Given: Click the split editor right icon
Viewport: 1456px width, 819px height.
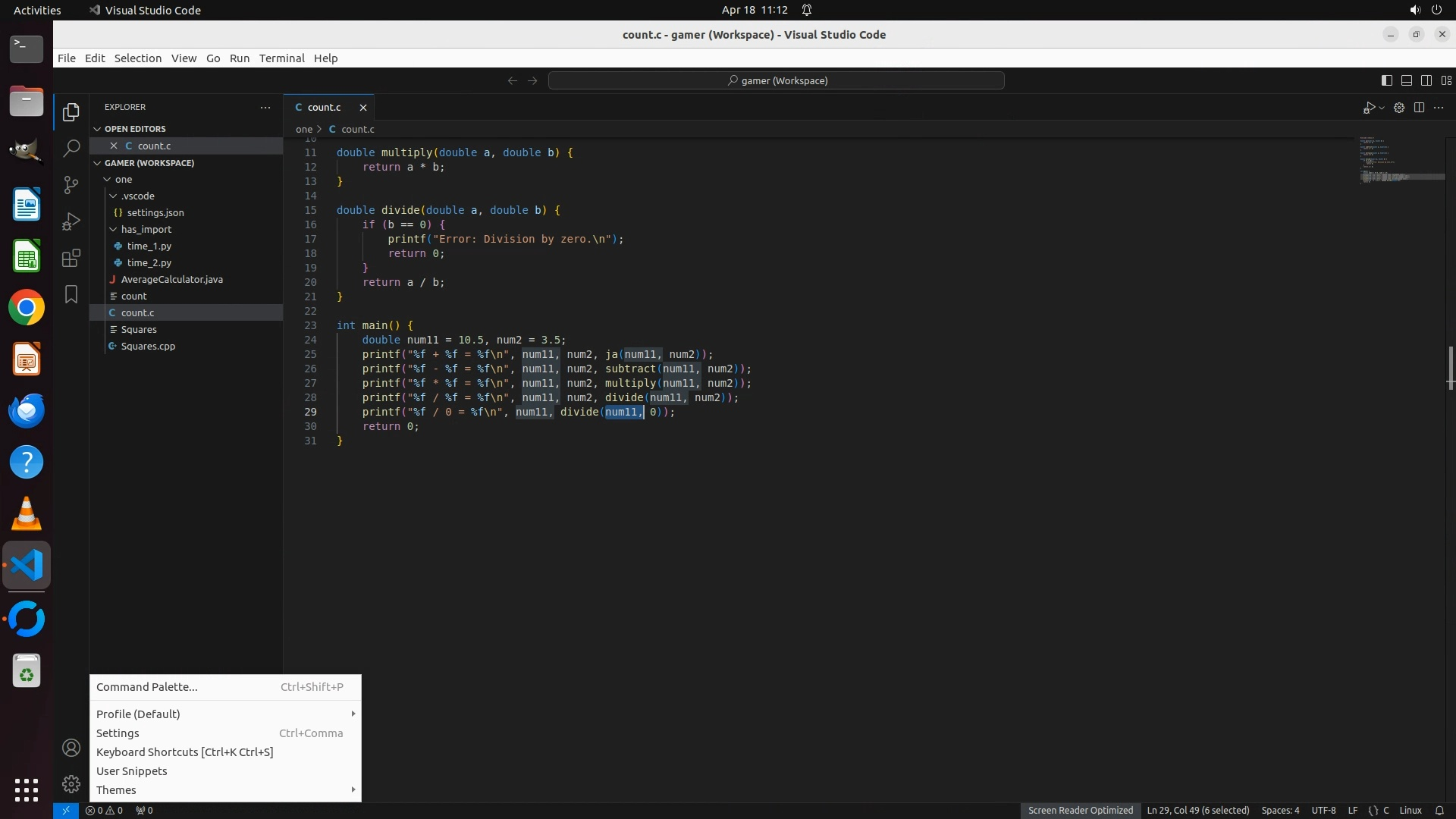Looking at the screenshot, I should point(1419,108).
